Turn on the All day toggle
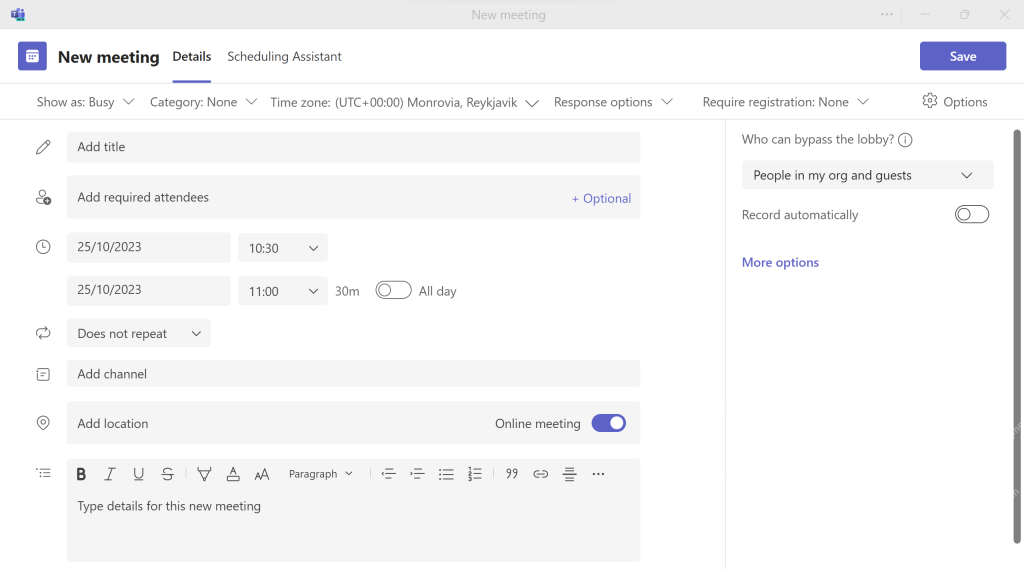The image size is (1024, 576). [393, 290]
